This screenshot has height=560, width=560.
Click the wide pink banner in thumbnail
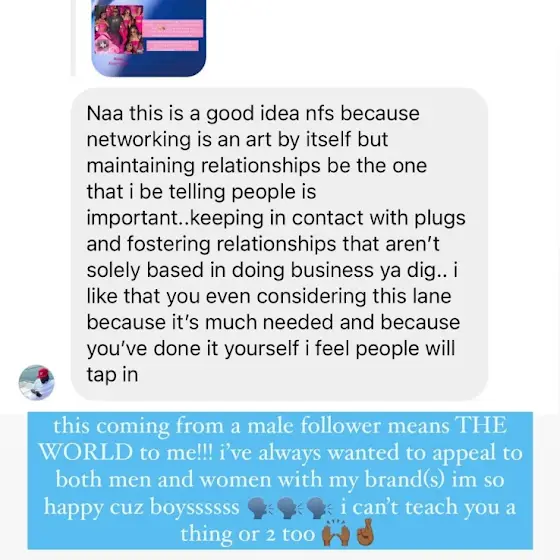[x=173, y=29]
